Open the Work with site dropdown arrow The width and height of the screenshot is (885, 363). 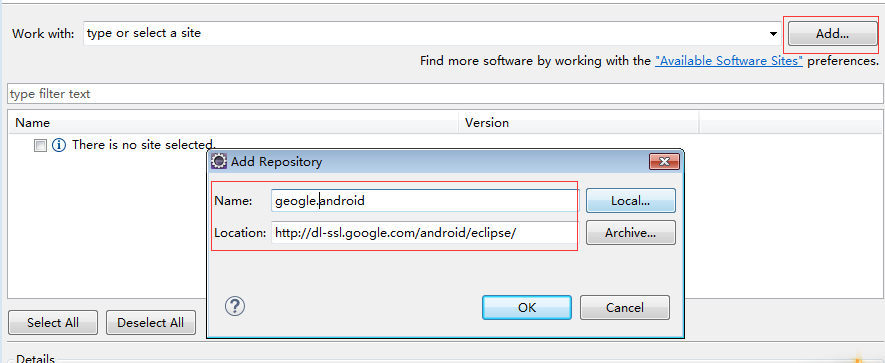[773, 34]
